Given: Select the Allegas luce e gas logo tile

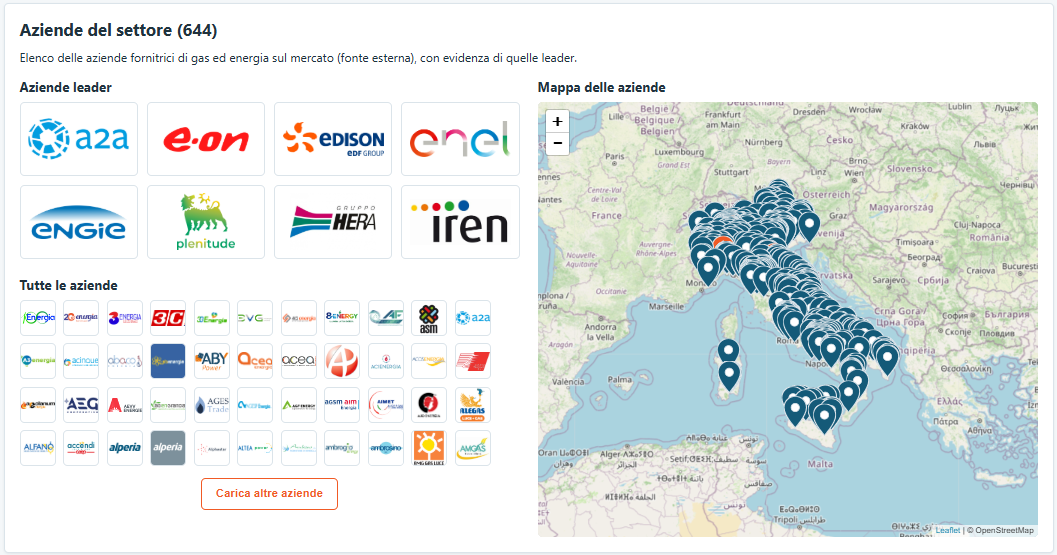Looking at the screenshot, I should 473,405.
